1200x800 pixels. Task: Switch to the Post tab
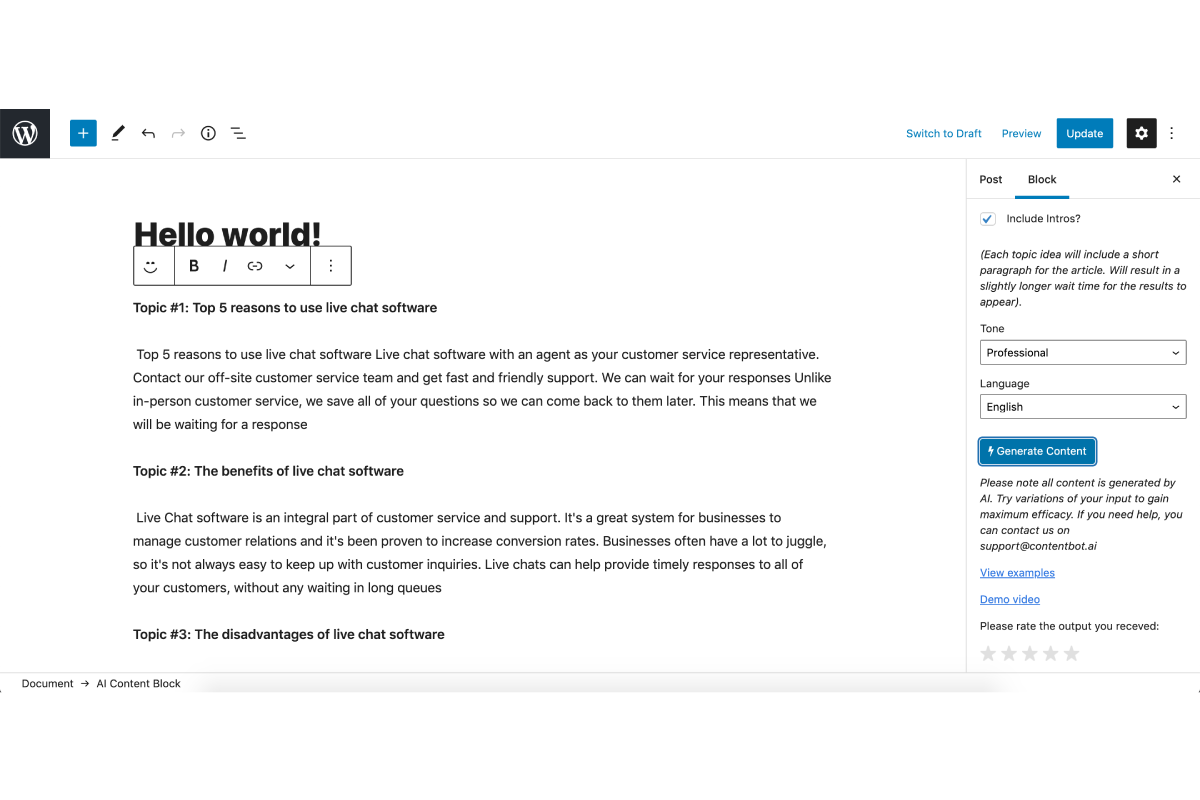(x=991, y=179)
